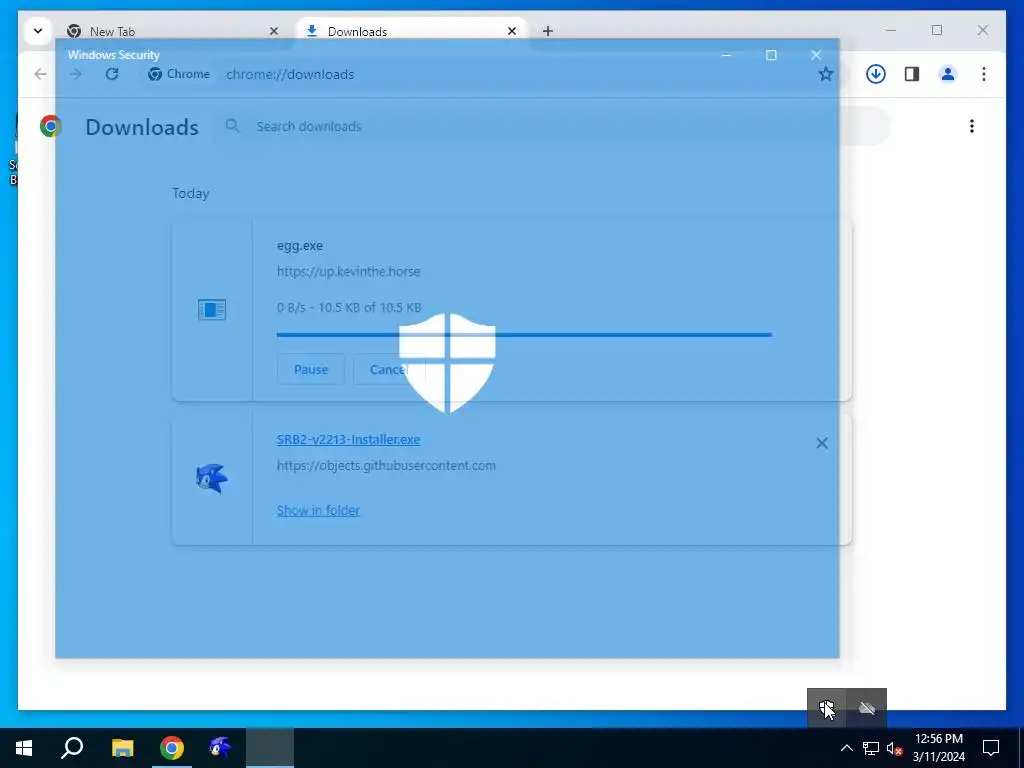Open the notification center icon

click(991, 748)
